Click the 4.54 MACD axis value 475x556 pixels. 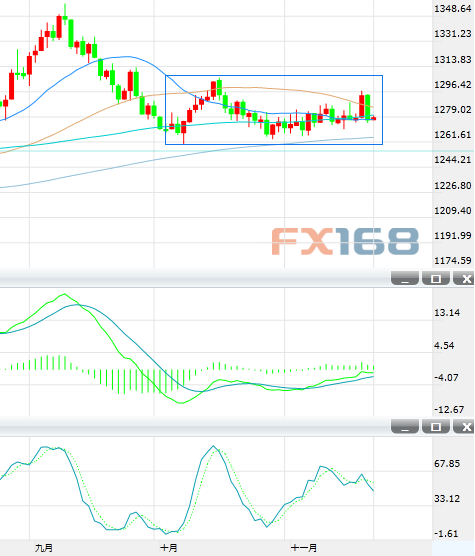click(444, 345)
